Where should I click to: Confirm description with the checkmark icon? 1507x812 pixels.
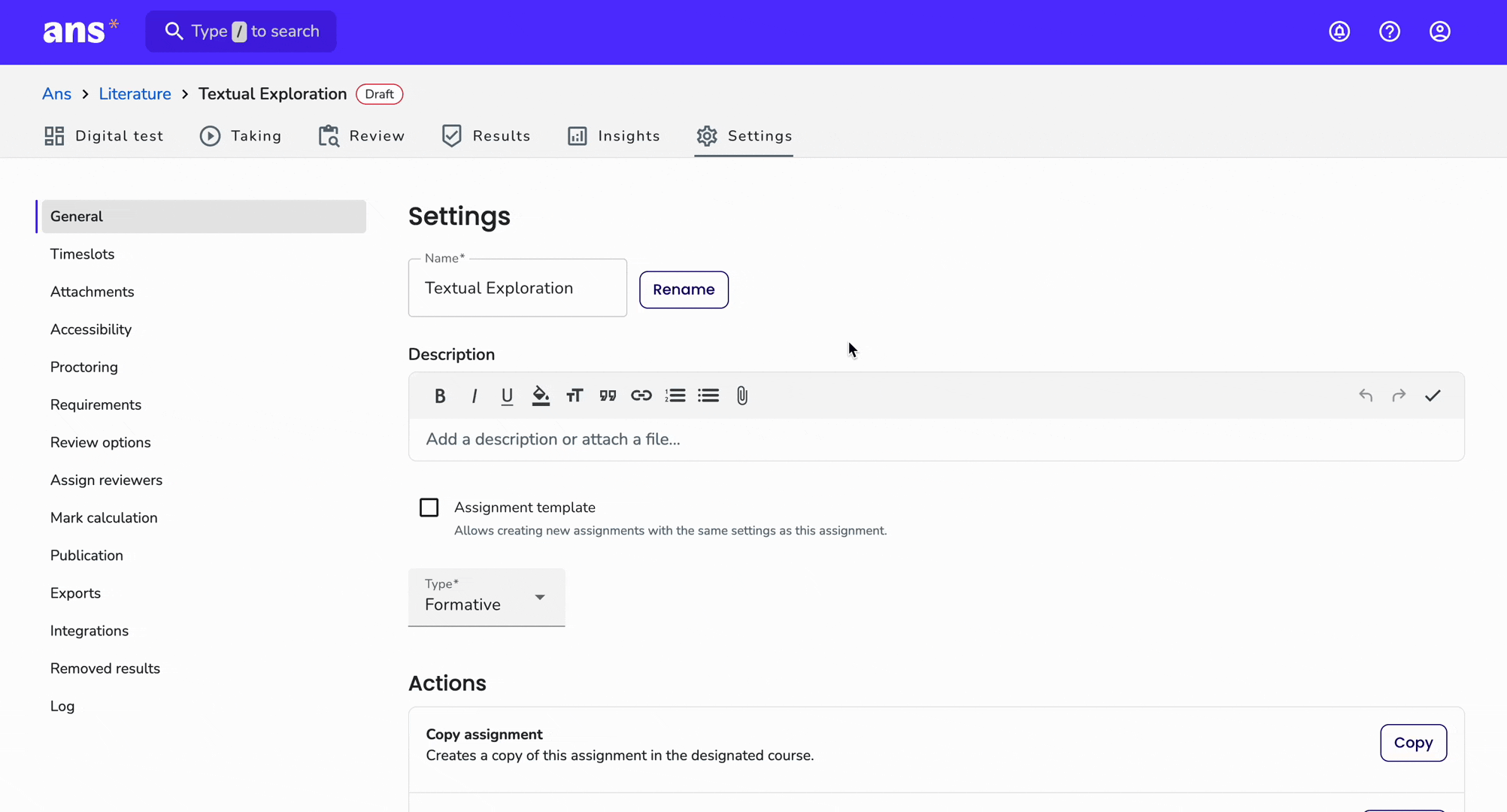1433,395
